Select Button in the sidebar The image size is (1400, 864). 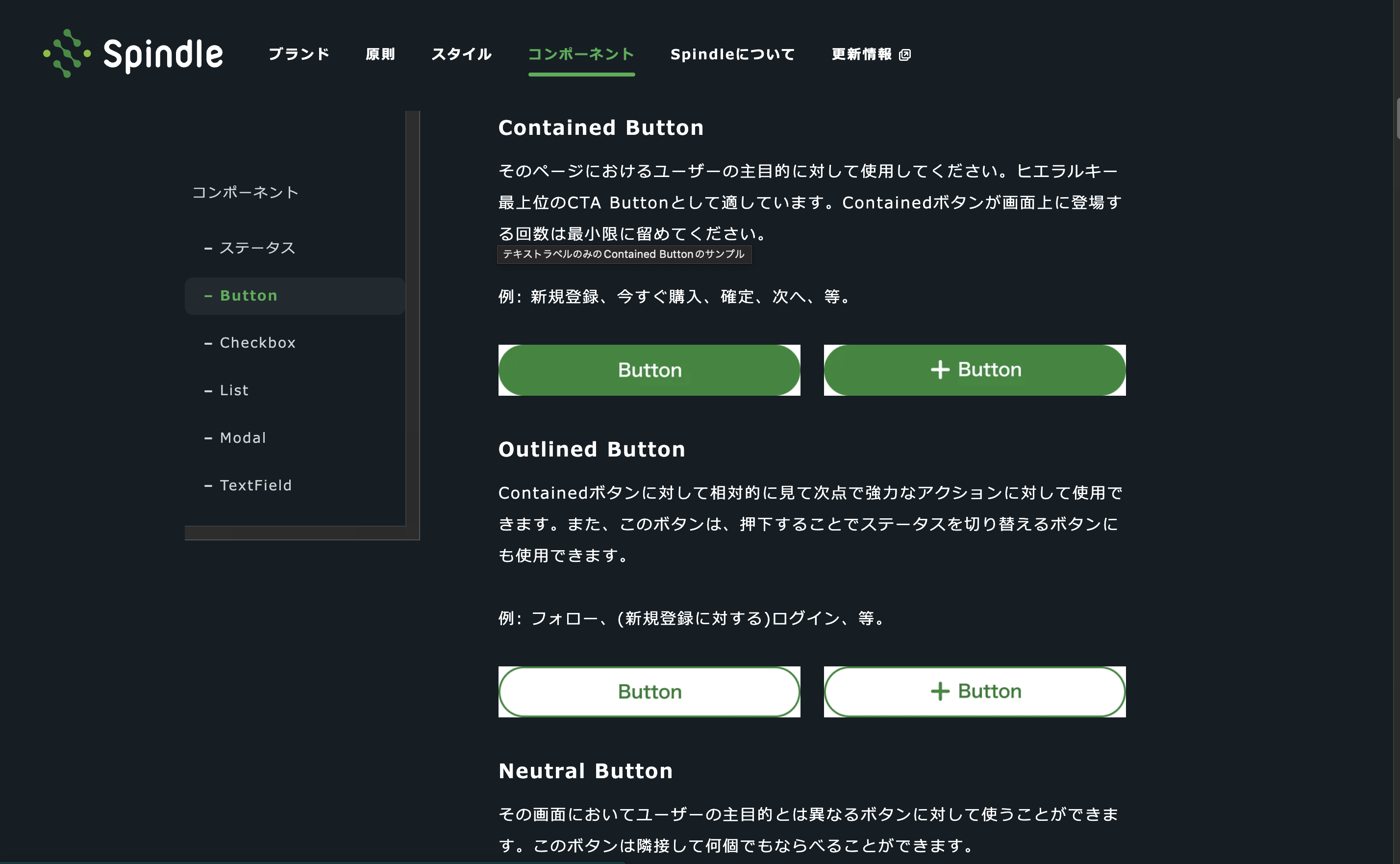point(249,296)
